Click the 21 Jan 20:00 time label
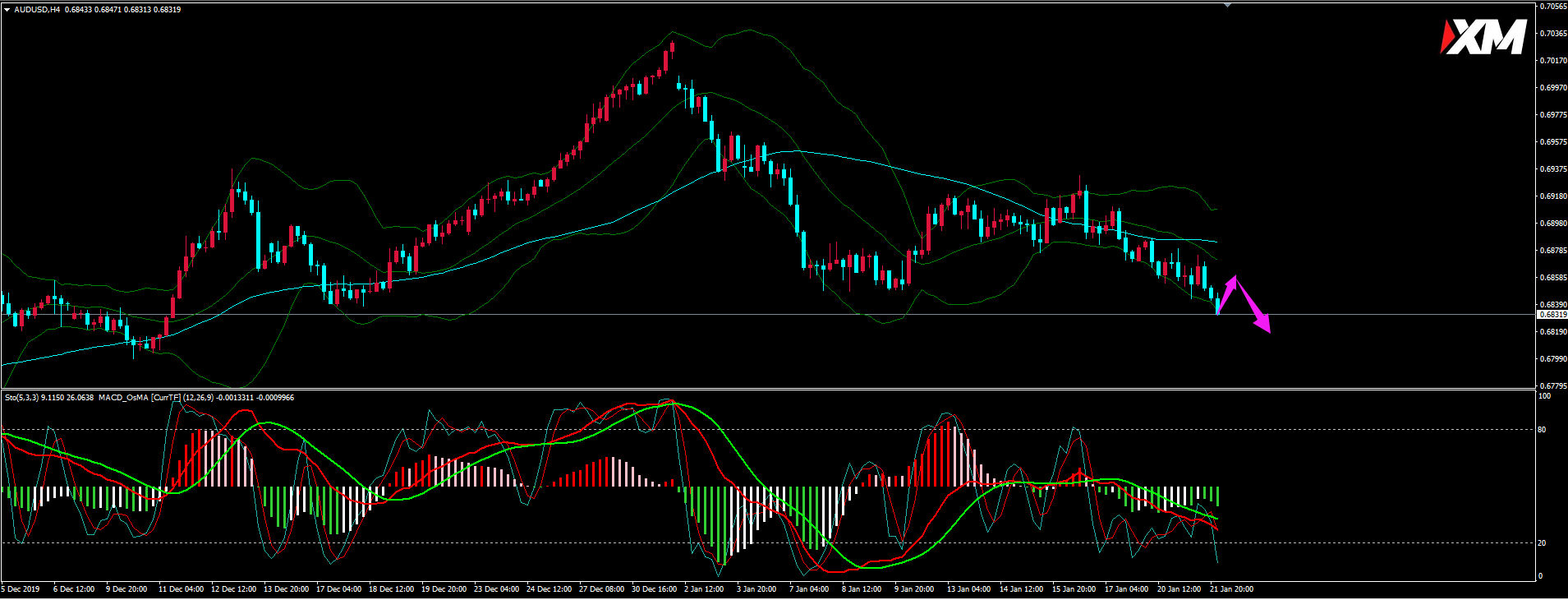The image size is (1568, 600). click(1231, 589)
